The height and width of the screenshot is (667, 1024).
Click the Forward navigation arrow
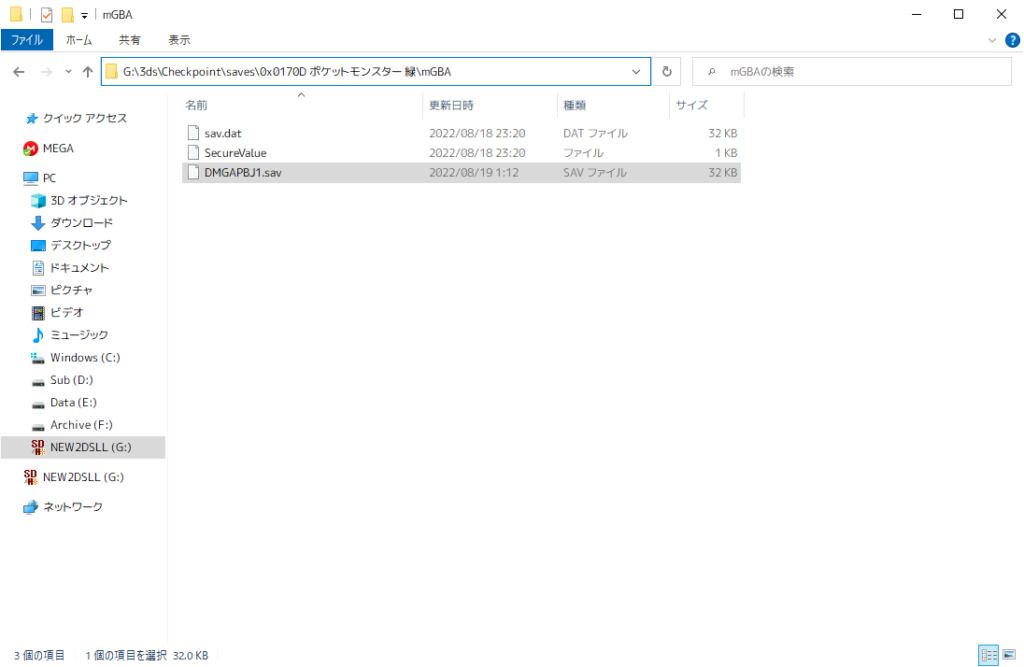tap(46, 72)
